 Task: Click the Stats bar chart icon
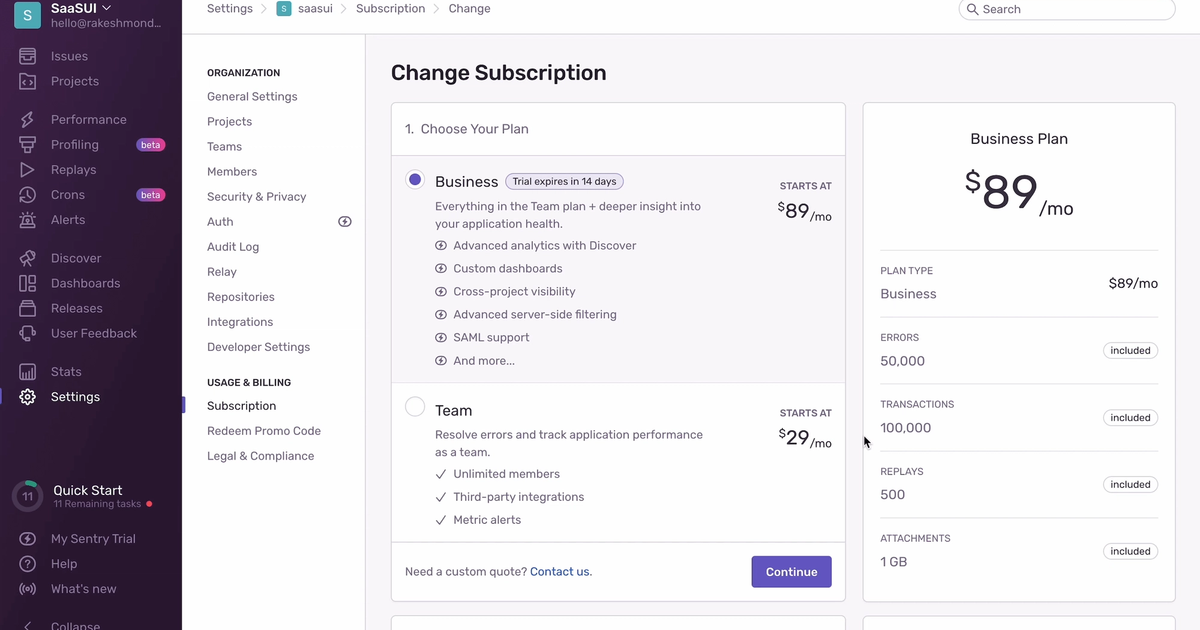tap(28, 371)
